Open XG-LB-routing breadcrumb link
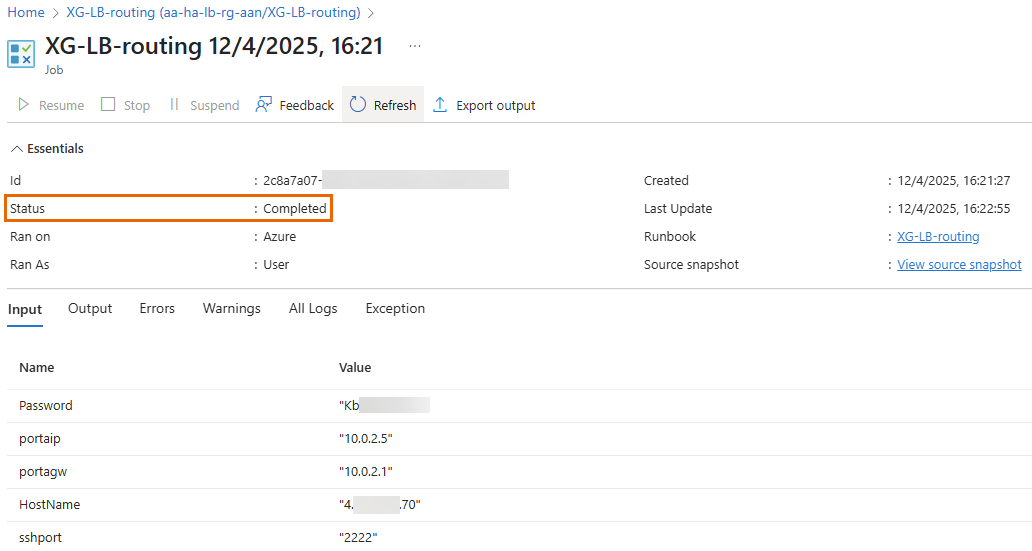This screenshot has height=551, width=1032. (x=212, y=13)
